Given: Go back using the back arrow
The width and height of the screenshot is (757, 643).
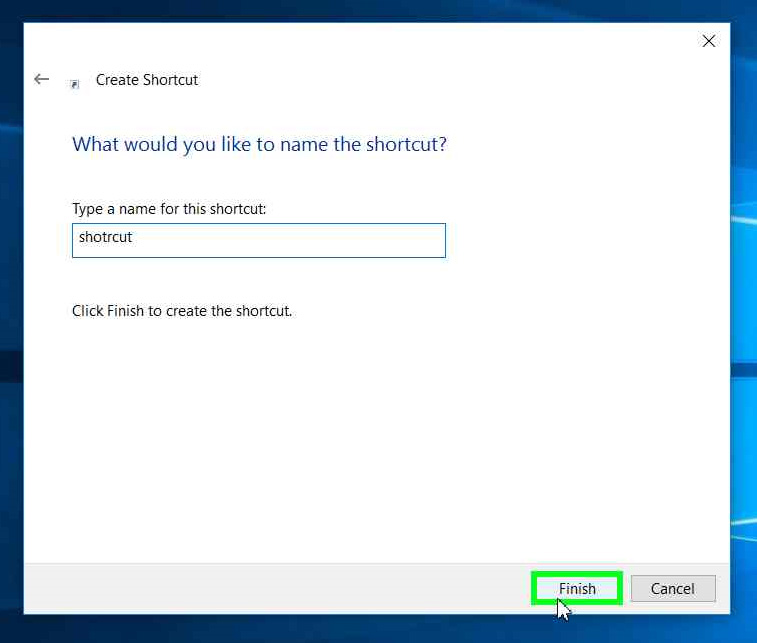Looking at the screenshot, I should pos(42,79).
